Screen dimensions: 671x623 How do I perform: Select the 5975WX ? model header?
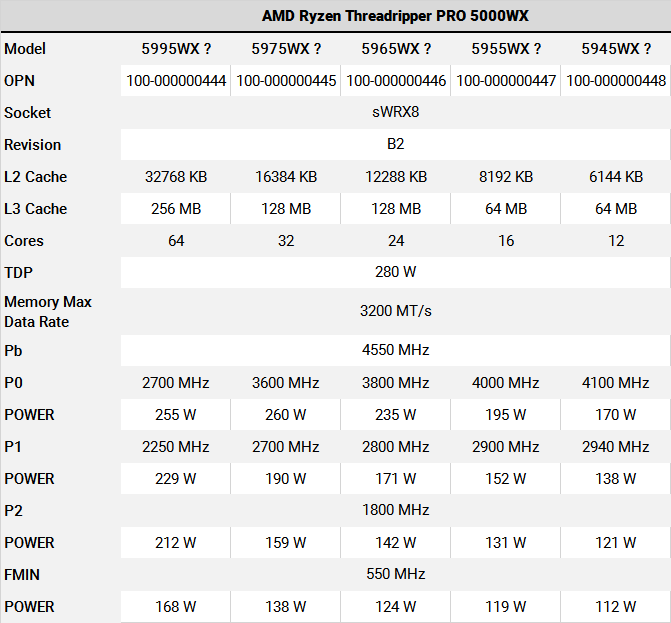pos(286,49)
